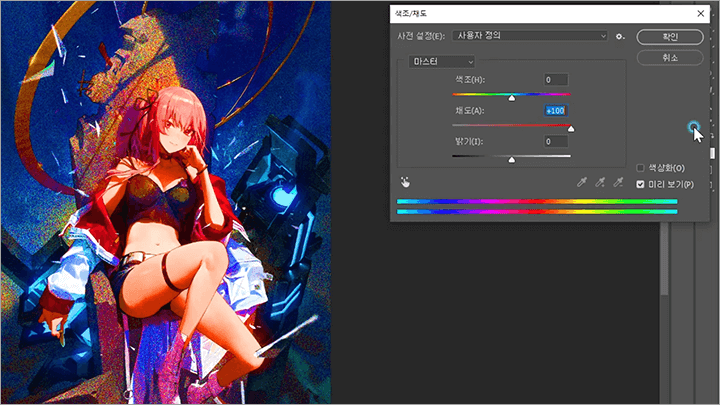720x405 pixels.
Task: Click the hue slider handle
Action: pos(512,98)
